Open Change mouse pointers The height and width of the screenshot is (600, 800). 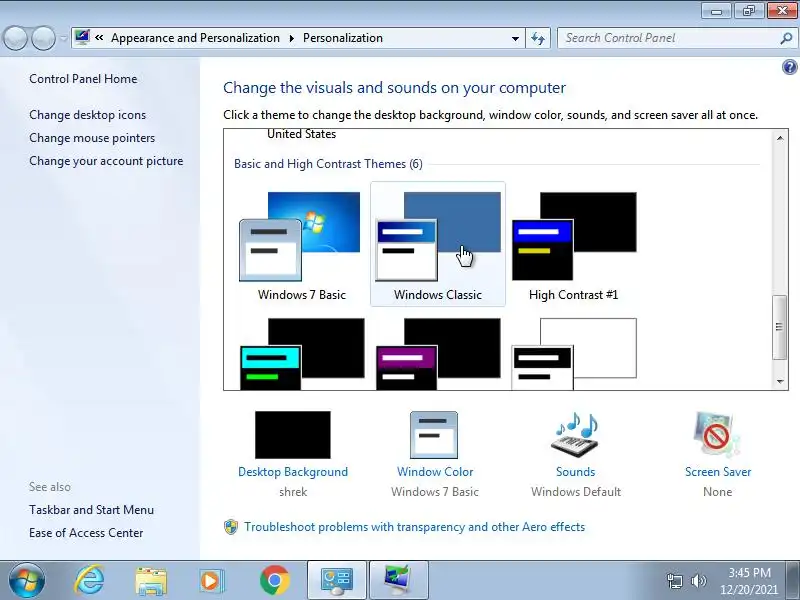pos(92,138)
